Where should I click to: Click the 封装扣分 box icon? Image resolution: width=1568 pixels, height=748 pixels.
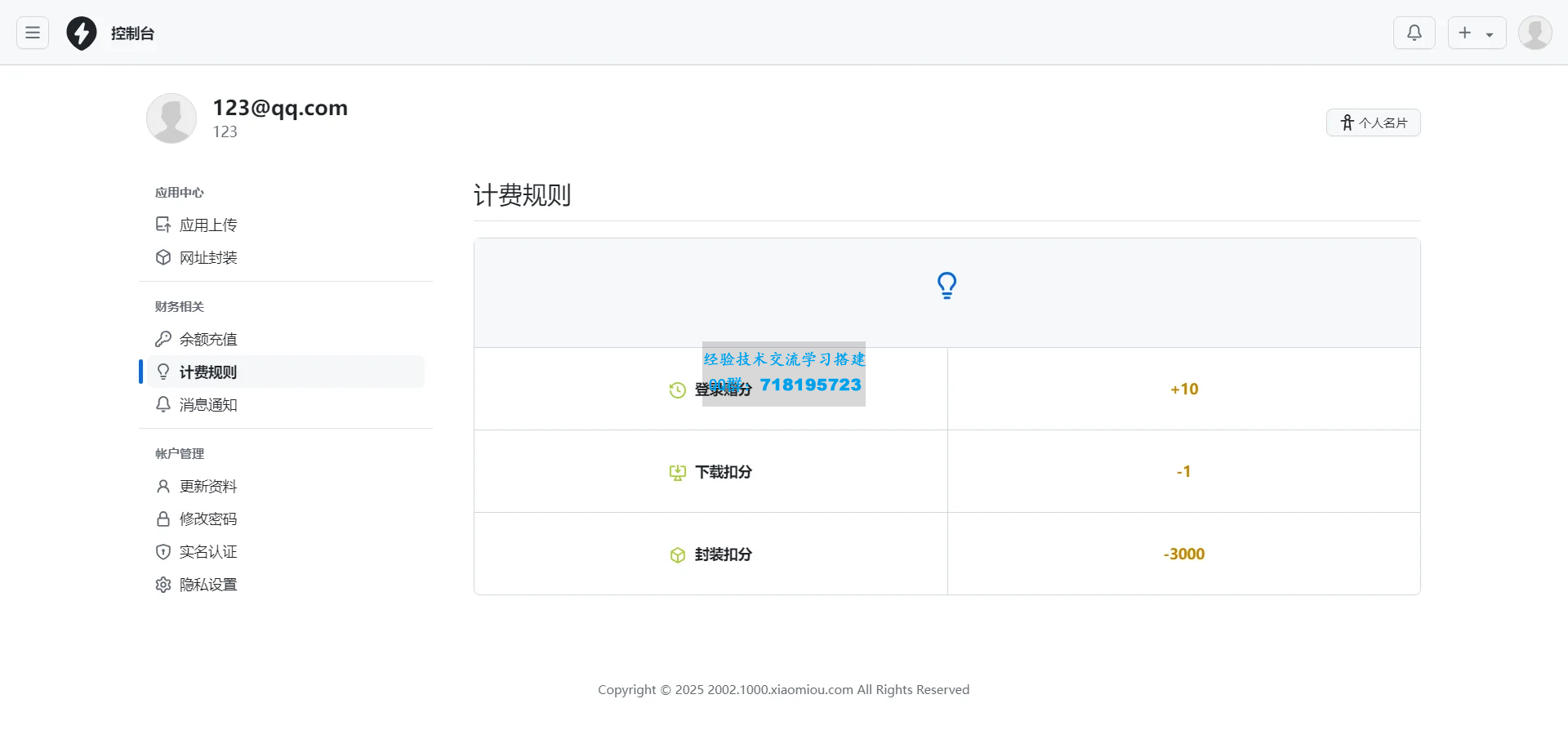tap(678, 555)
